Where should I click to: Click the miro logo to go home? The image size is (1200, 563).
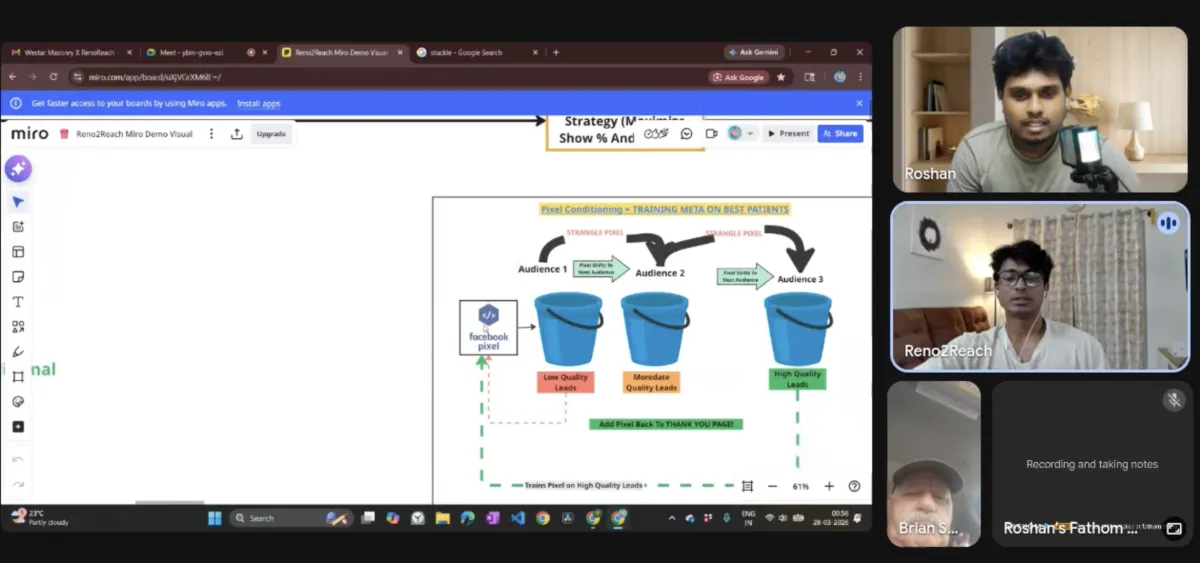click(x=30, y=134)
